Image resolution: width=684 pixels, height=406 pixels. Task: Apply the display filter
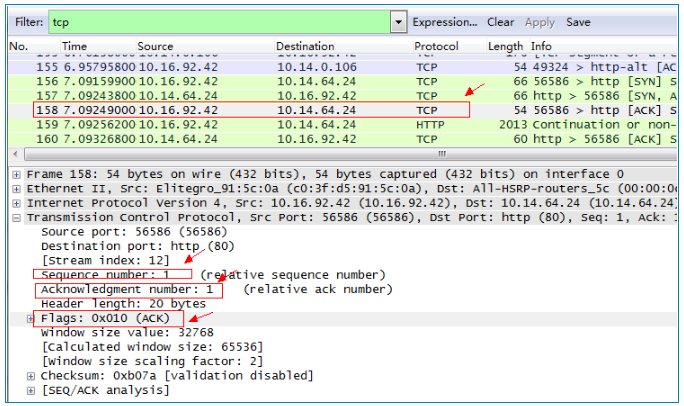pyautogui.click(x=540, y=22)
